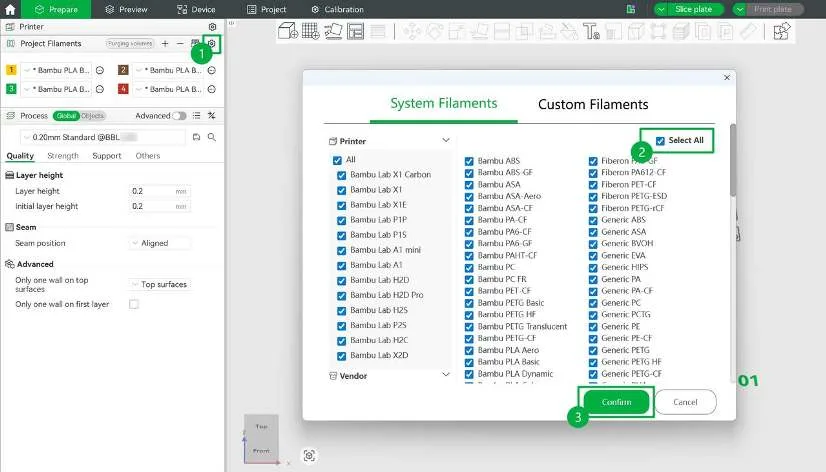
Task: Open the Project tab
Action: [267, 9]
